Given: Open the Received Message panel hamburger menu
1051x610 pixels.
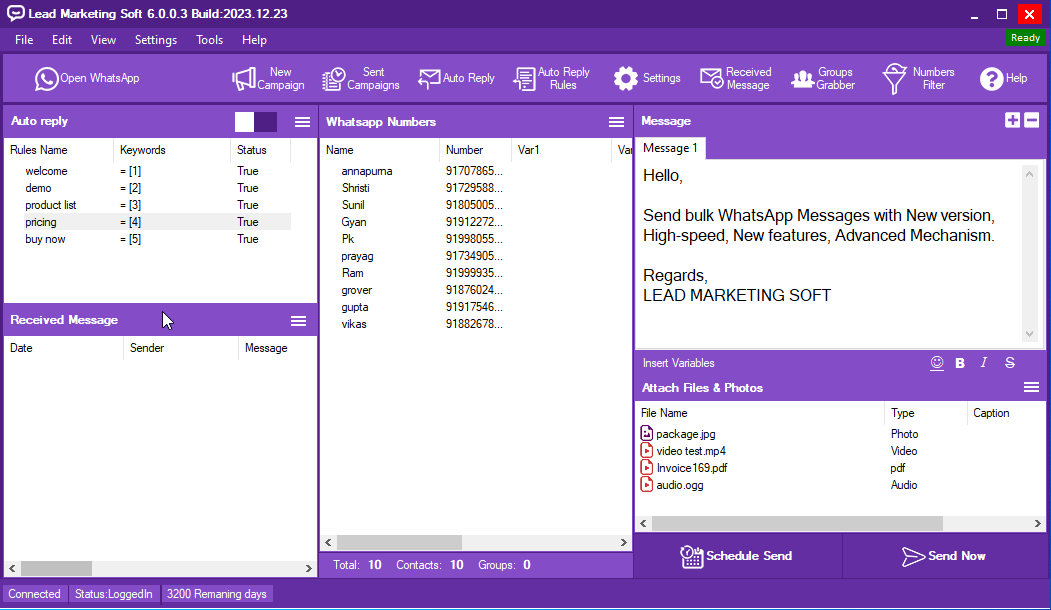Looking at the screenshot, I should click(x=298, y=321).
